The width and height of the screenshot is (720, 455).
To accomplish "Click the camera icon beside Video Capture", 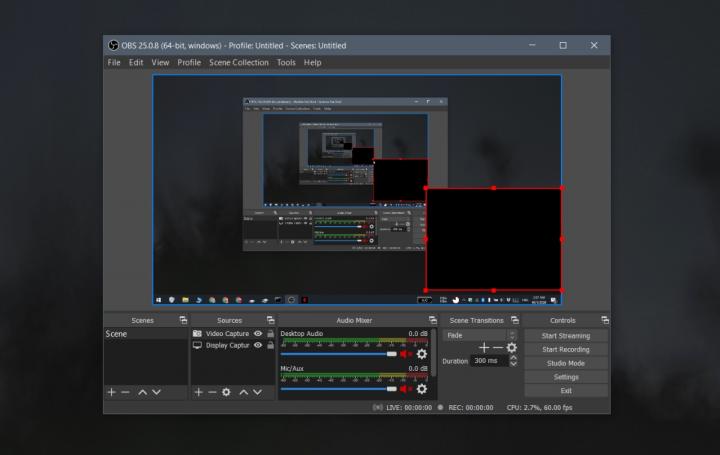I will [x=197, y=333].
